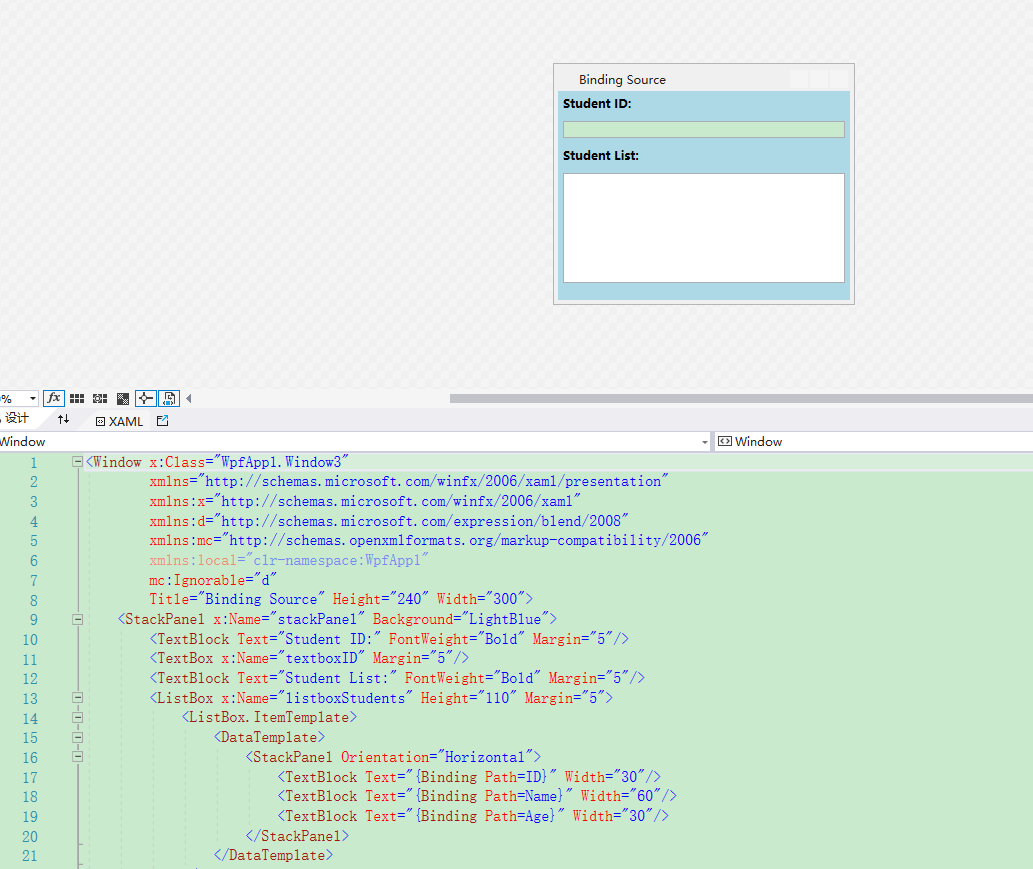Screen dimensions: 1033x869
Task: Show the snap grid icon in designer toolbar
Action: pyautogui.click(x=77, y=398)
